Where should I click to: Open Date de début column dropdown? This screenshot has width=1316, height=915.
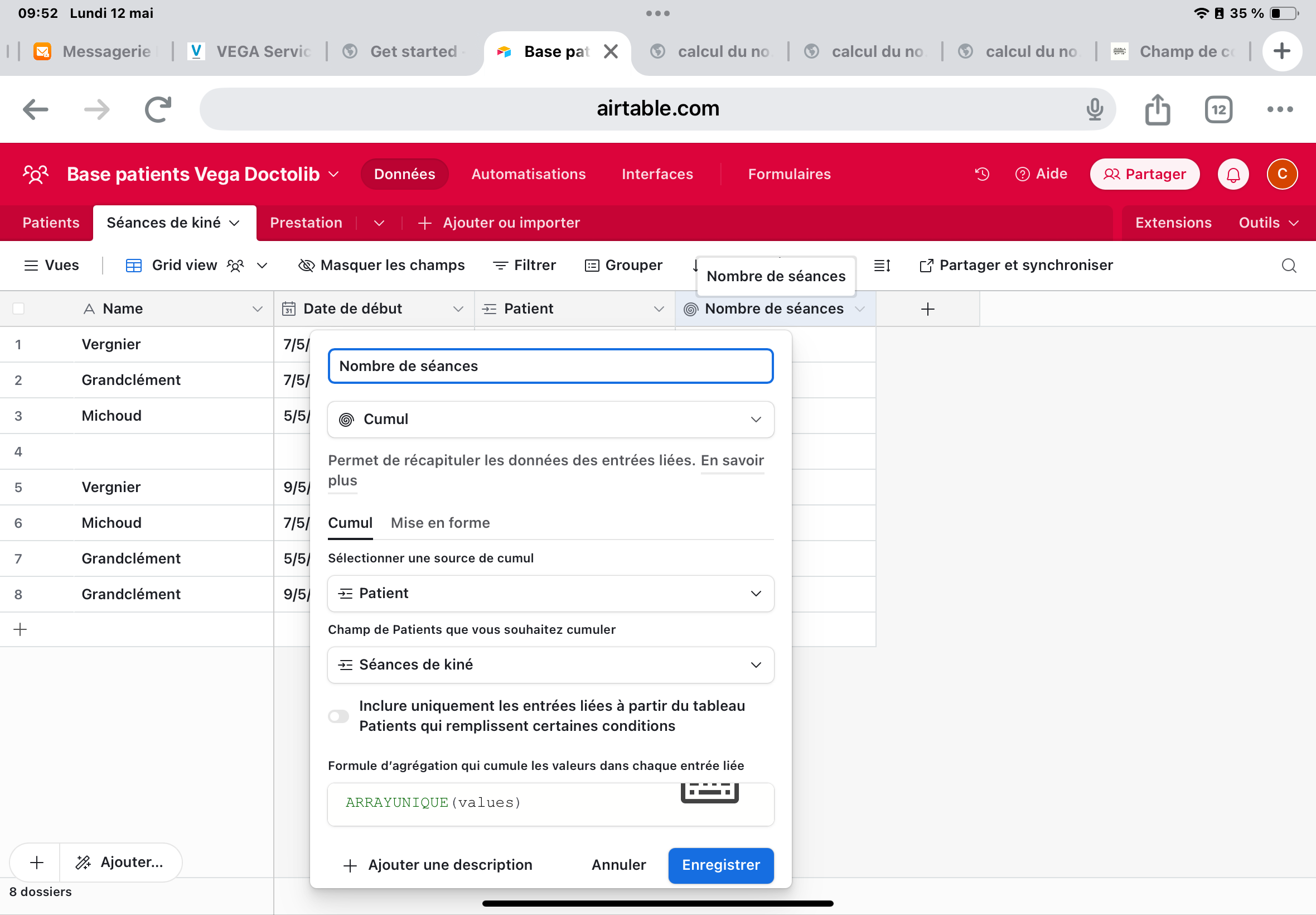pos(458,309)
